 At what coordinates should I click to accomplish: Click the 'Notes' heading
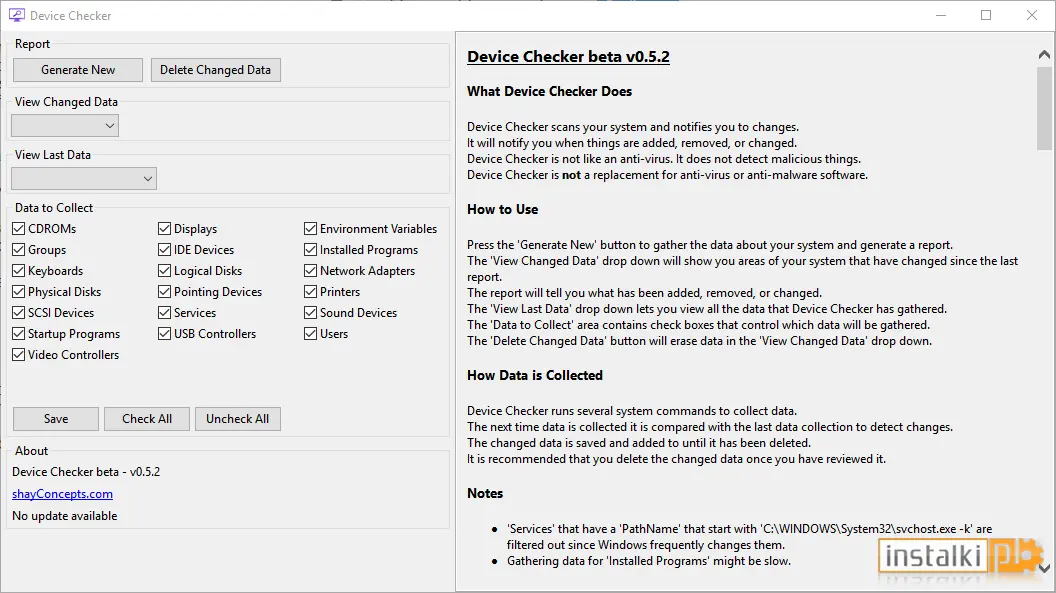click(485, 493)
